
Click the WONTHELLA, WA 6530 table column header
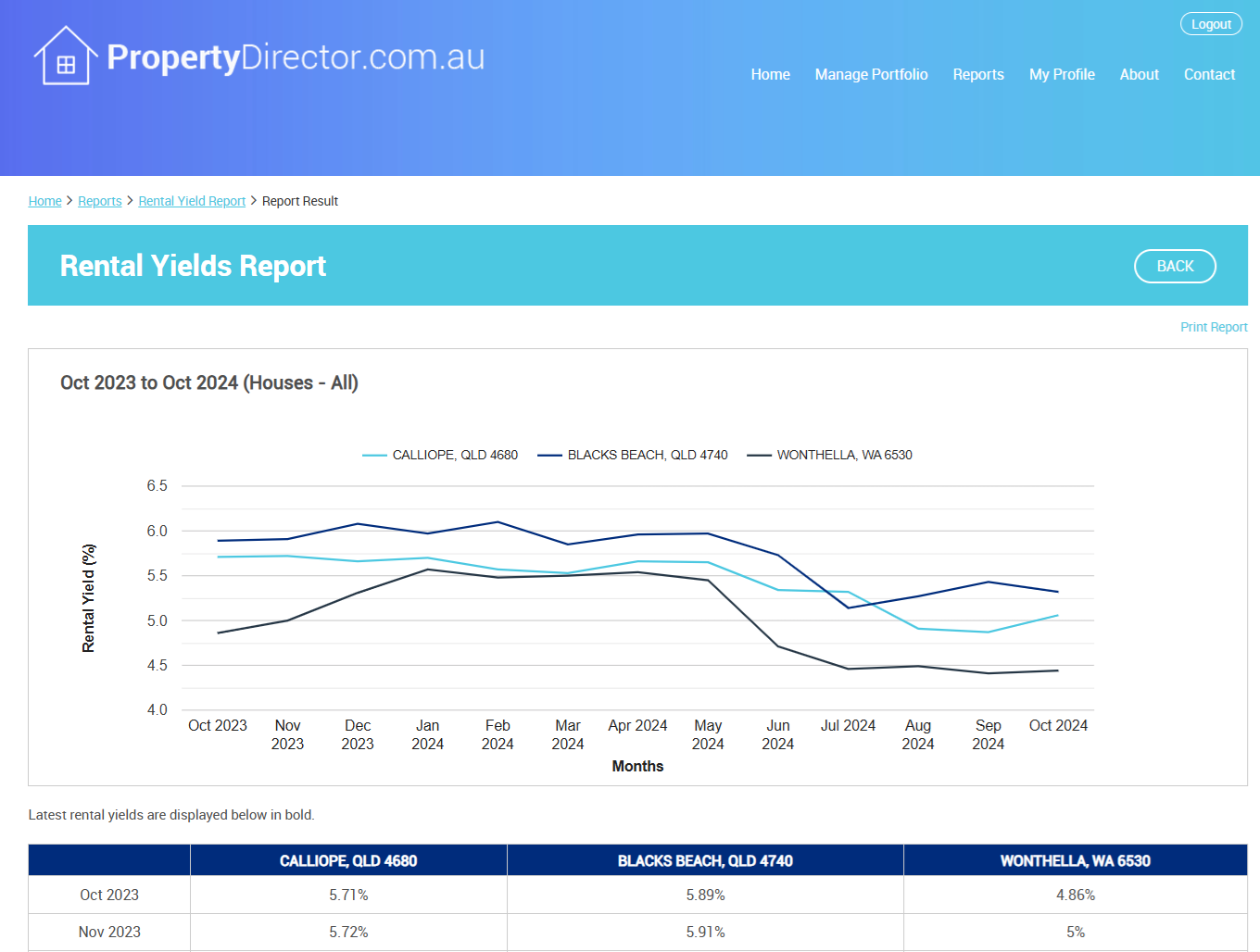[x=1075, y=860]
